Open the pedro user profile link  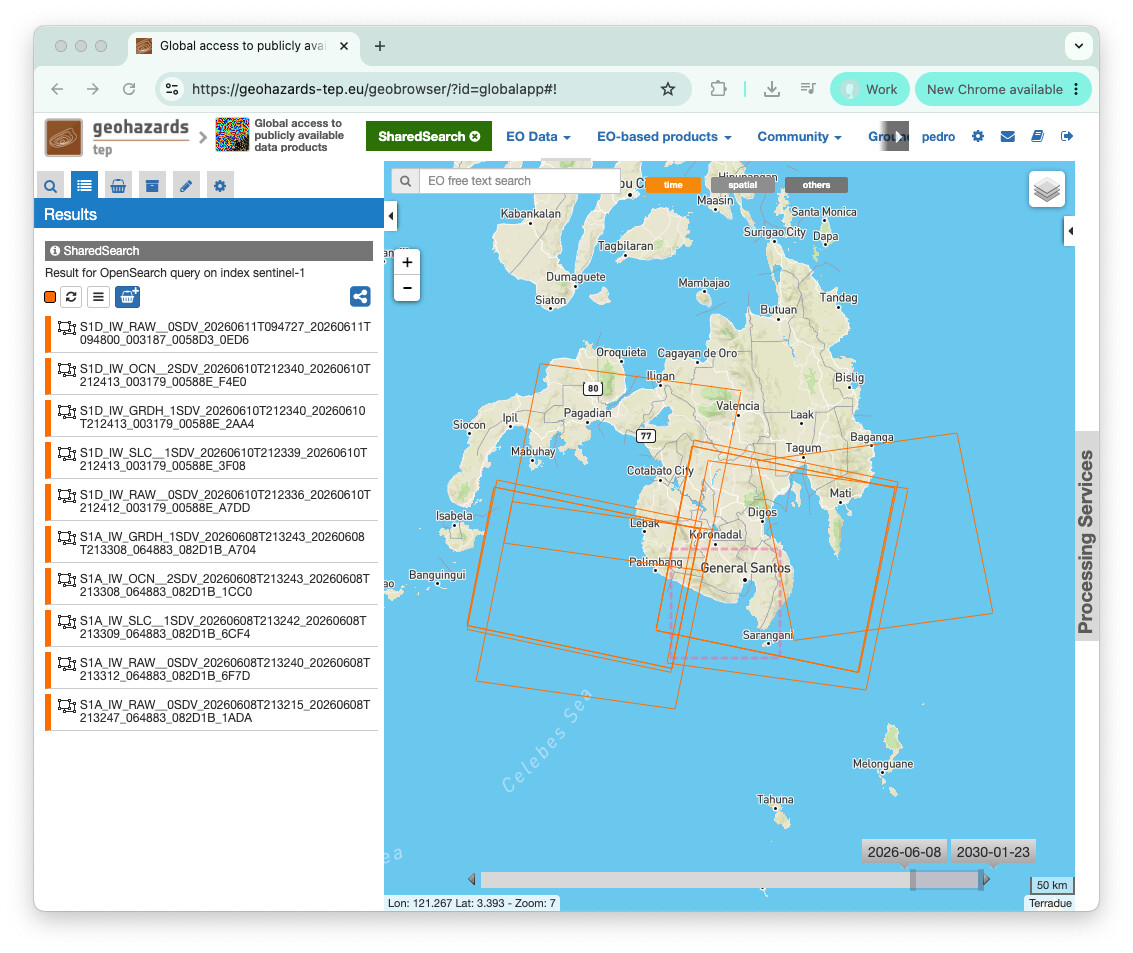pos(938,137)
